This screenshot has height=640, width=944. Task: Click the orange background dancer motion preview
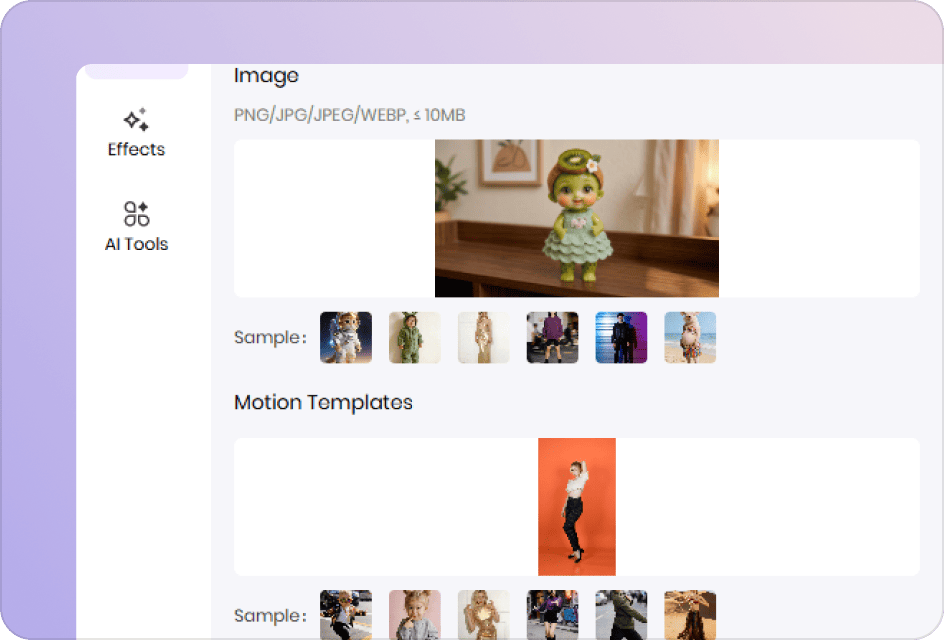(x=576, y=506)
